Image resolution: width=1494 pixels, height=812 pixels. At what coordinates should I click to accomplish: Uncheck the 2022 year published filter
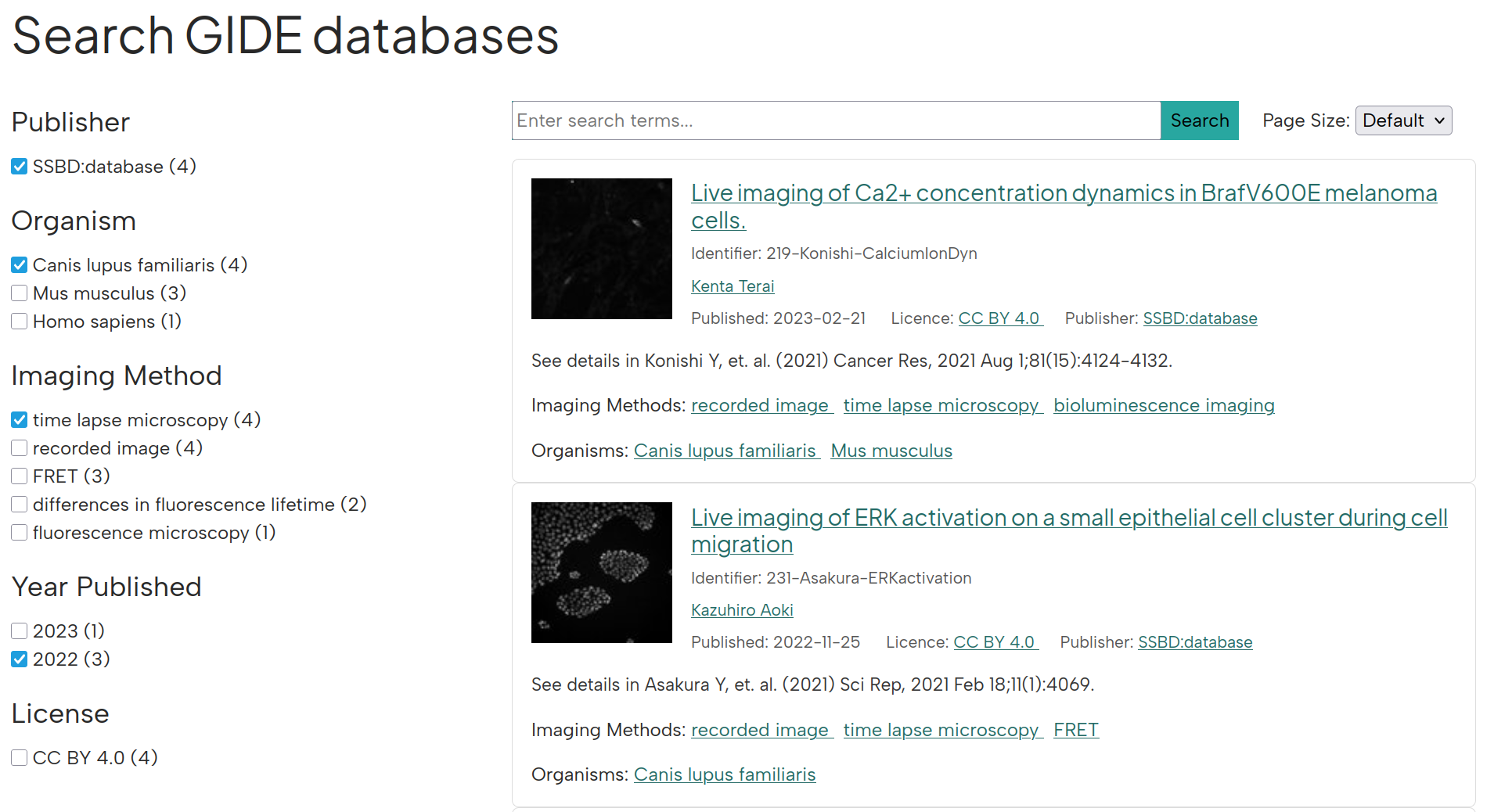coord(20,659)
